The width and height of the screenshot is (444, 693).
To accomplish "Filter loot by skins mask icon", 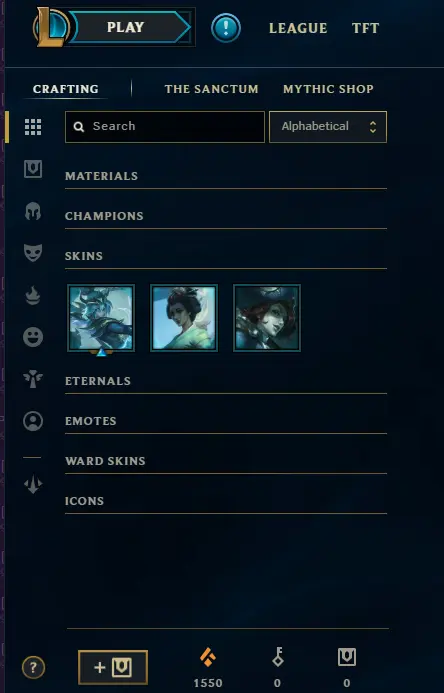I will tap(33, 253).
